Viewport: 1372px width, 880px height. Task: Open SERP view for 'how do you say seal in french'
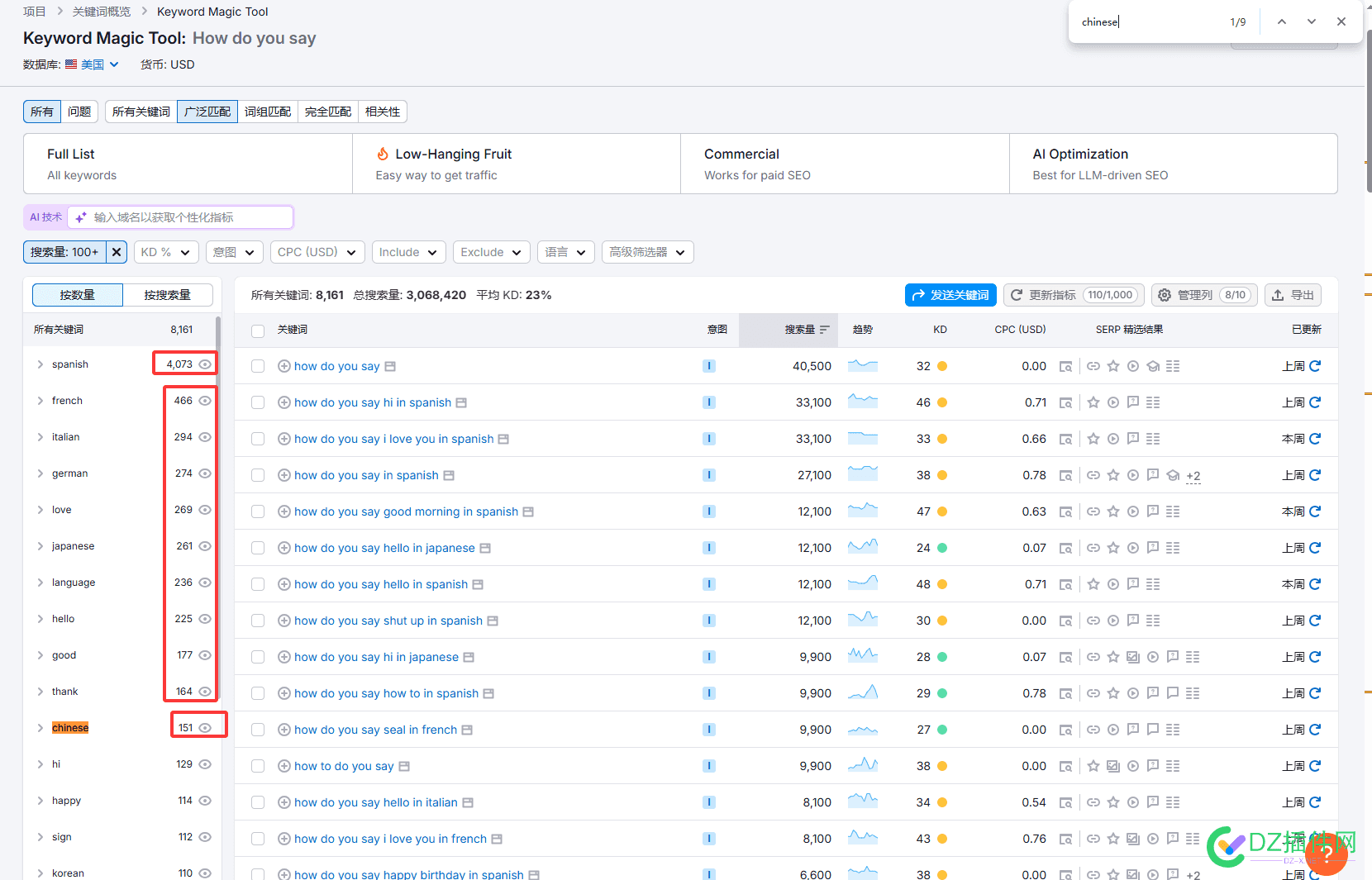[1066, 730]
